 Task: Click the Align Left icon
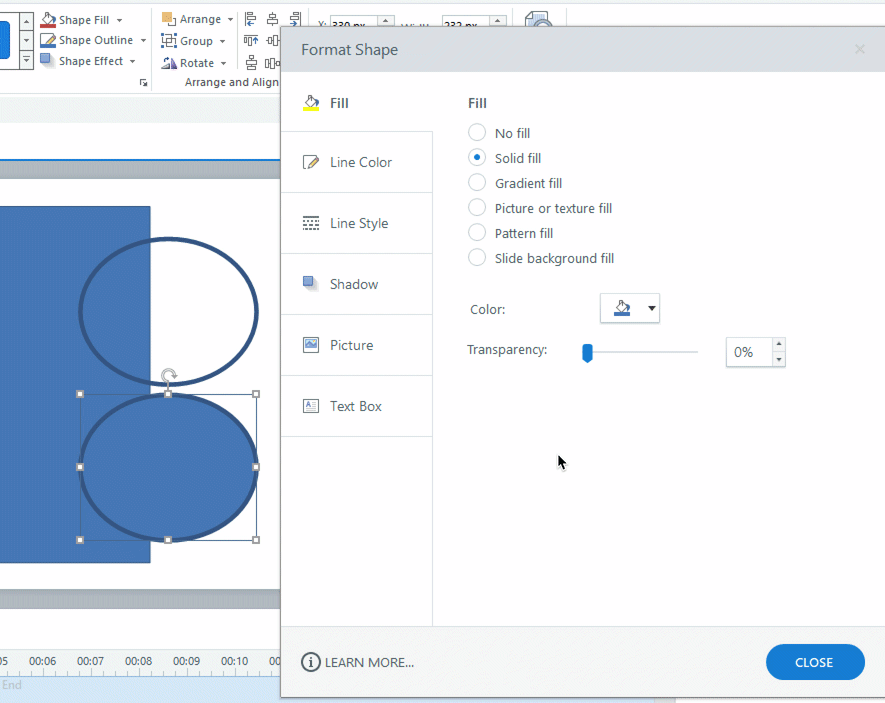250,19
